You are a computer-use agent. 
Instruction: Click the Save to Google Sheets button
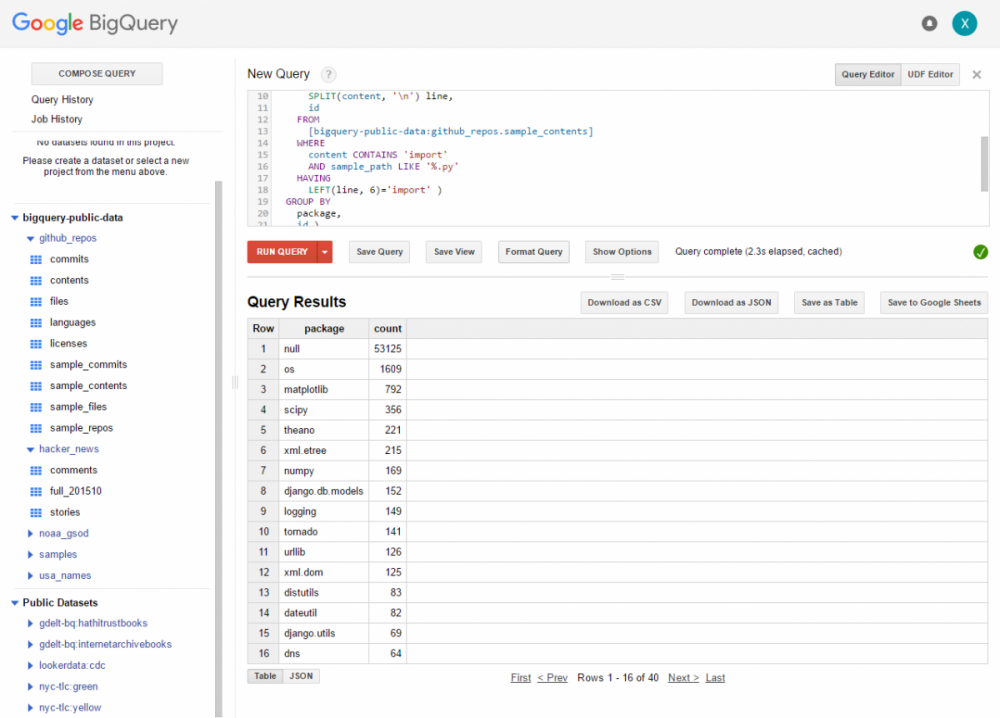(934, 303)
